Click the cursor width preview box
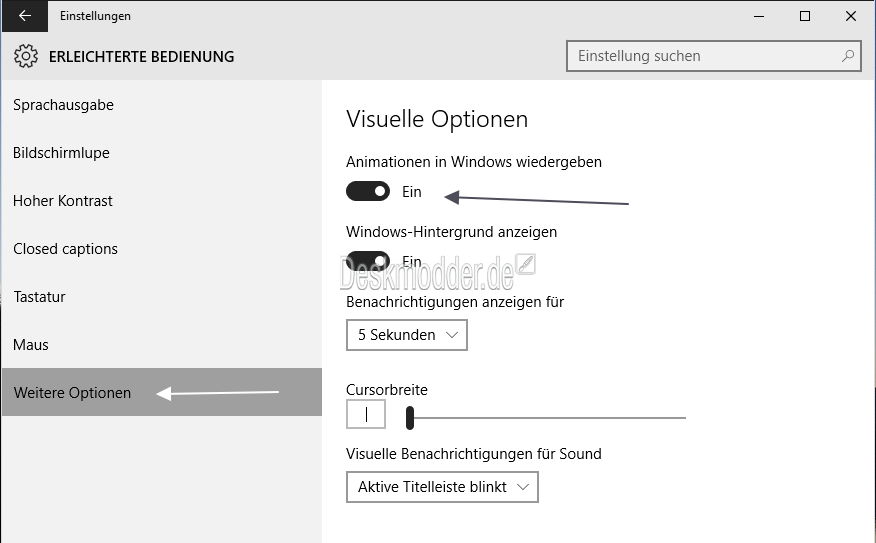This screenshot has height=543, width=876. click(x=366, y=414)
